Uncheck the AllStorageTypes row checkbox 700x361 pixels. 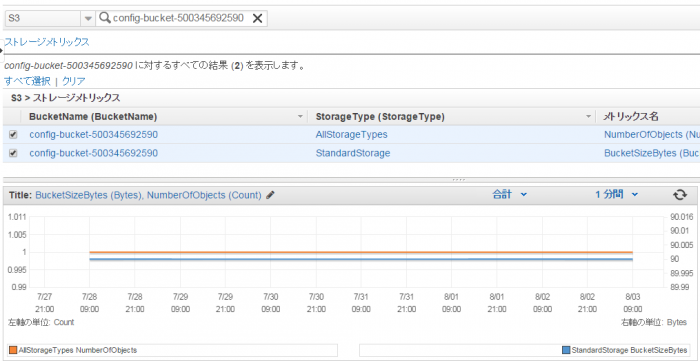[x=13, y=135]
